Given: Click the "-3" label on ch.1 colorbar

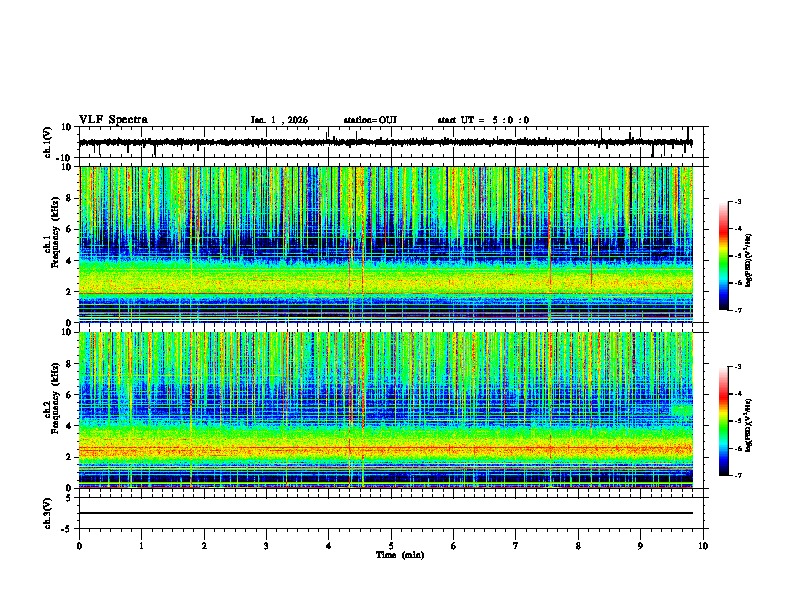Looking at the screenshot, I should [x=737, y=201].
